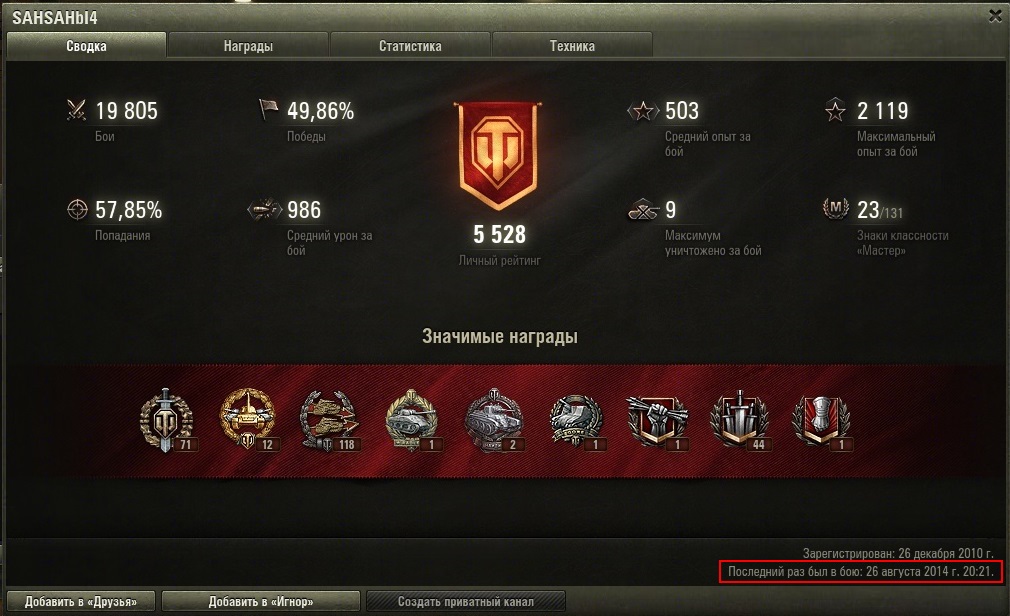
Task: Switch to the Награды tab
Action: point(248,46)
